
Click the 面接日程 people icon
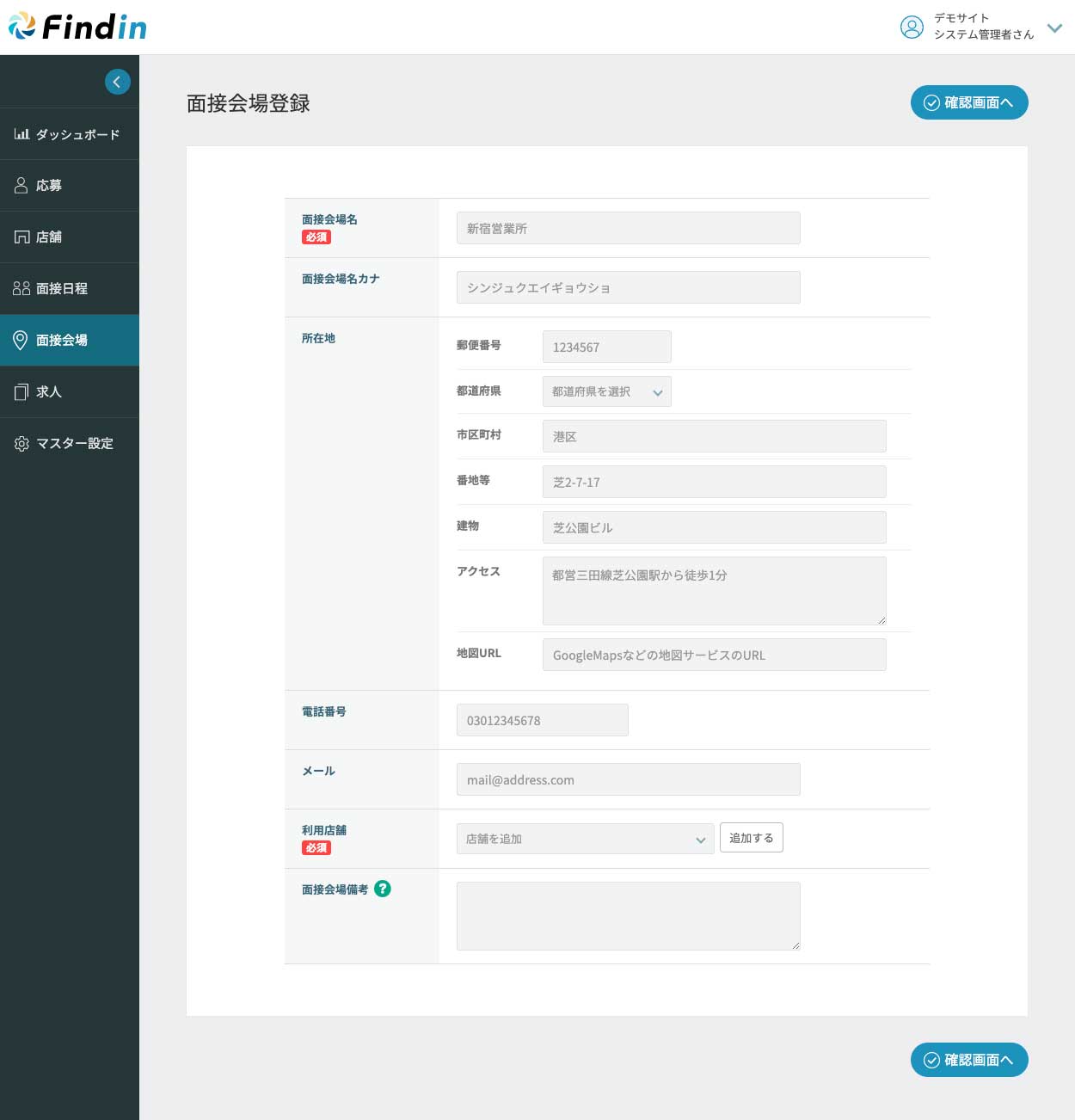(x=21, y=289)
